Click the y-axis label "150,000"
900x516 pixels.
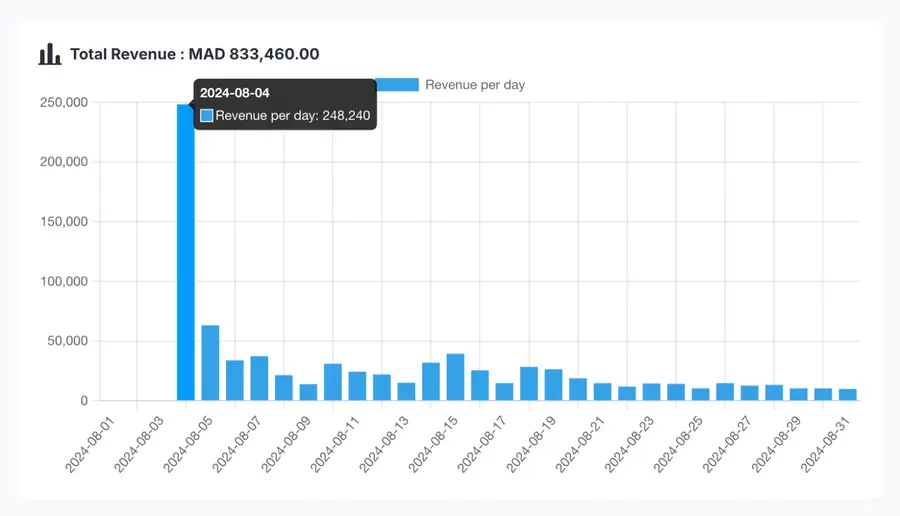tap(64, 222)
